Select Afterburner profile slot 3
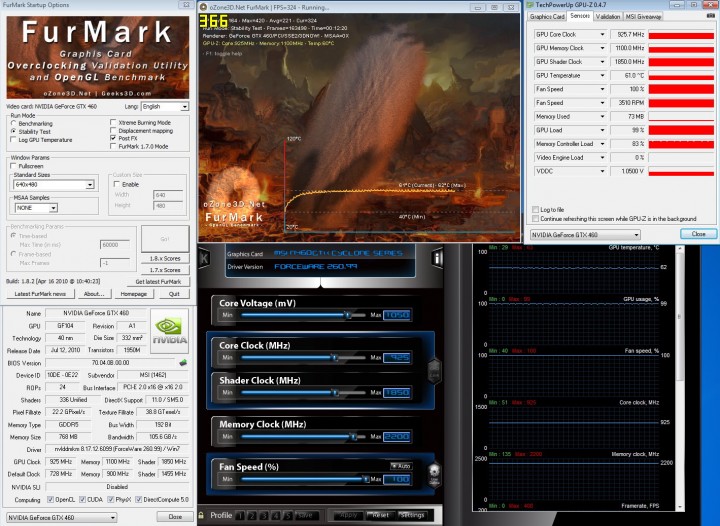This screenshot has height=526, width=720. [264, 515]
